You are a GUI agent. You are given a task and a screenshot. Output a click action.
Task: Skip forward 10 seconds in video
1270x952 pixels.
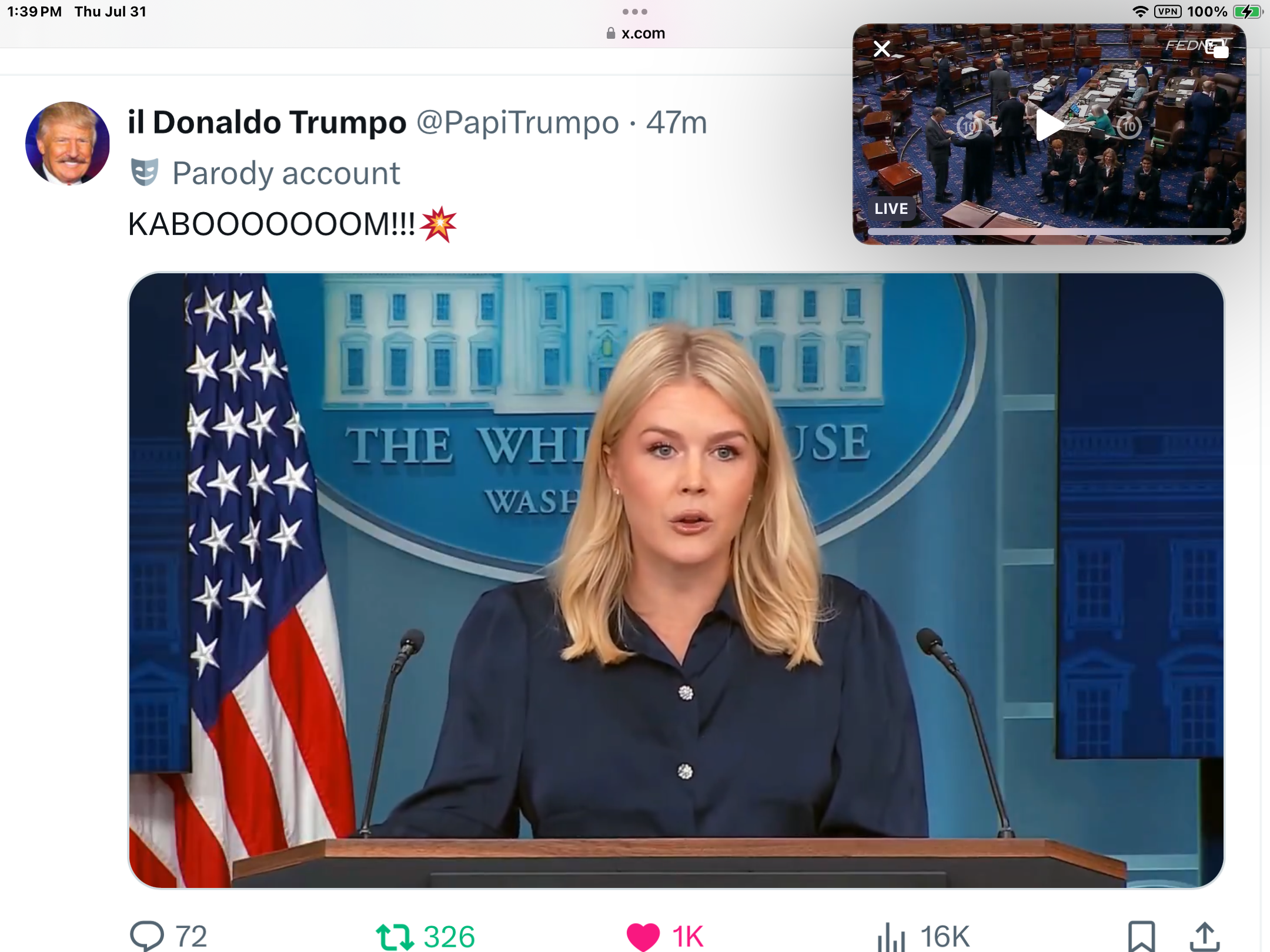(1129, 126)
